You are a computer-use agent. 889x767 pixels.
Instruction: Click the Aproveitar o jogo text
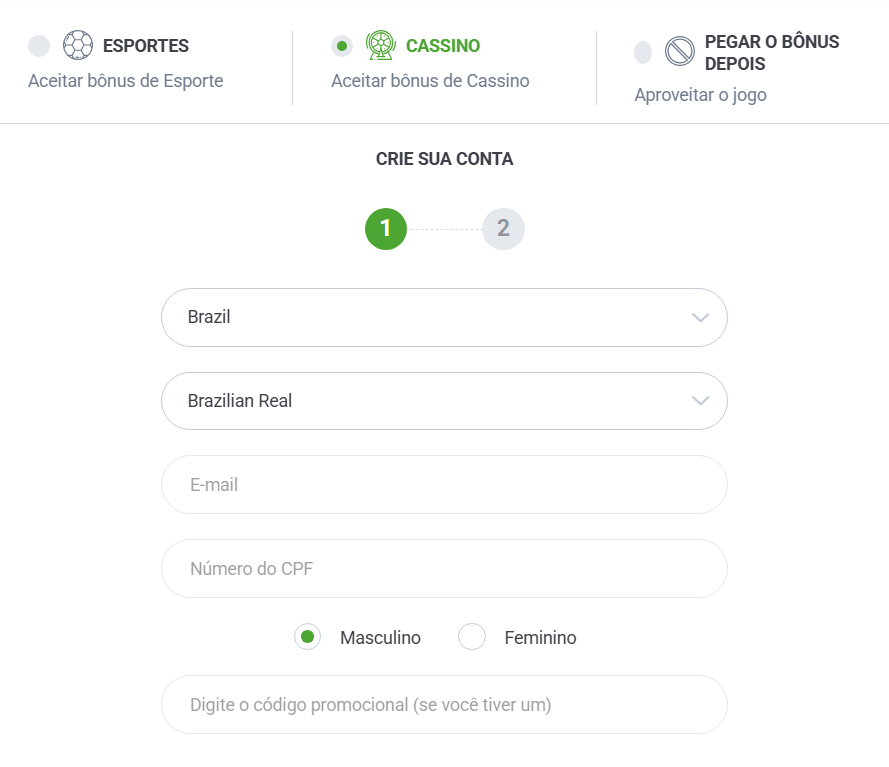tap(700, 95)
